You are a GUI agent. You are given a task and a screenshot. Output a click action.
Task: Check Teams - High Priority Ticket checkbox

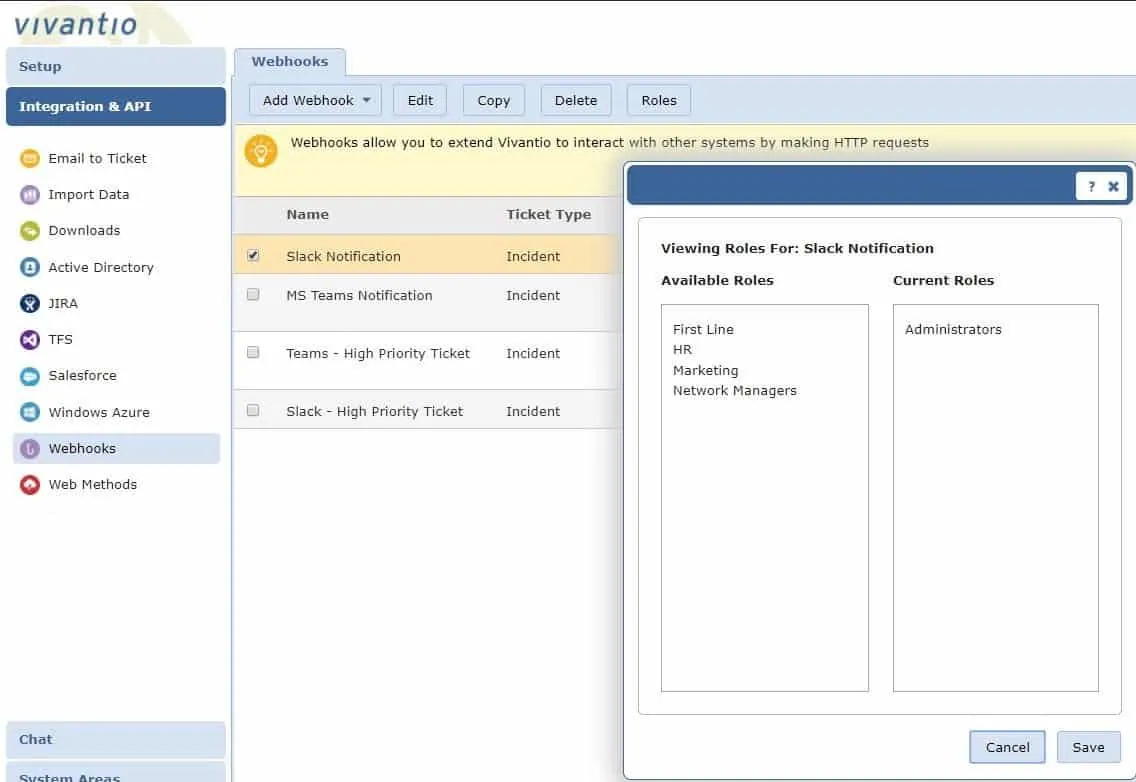coord(253,352)
